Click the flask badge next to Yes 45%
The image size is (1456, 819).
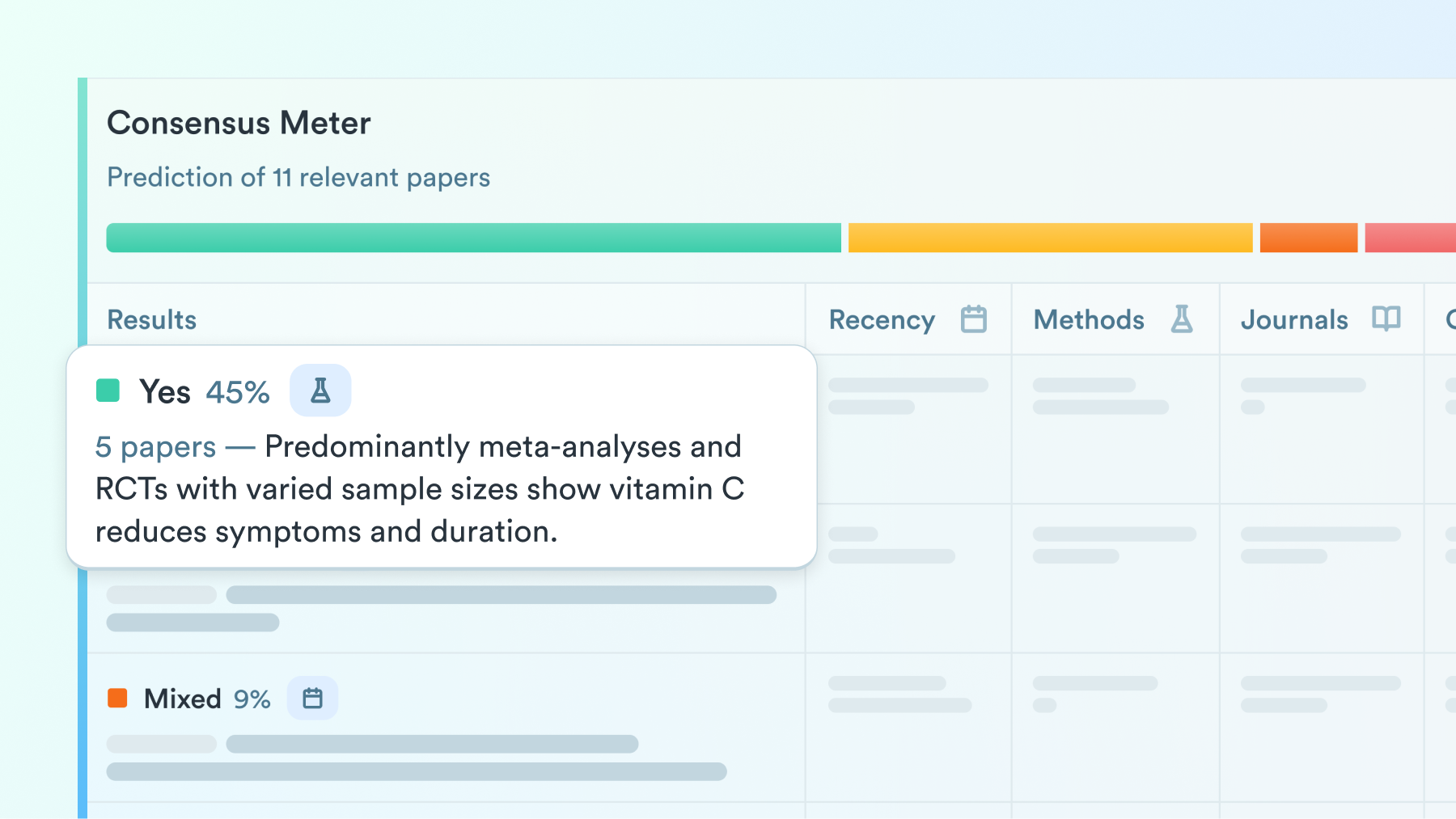[320, 391]
